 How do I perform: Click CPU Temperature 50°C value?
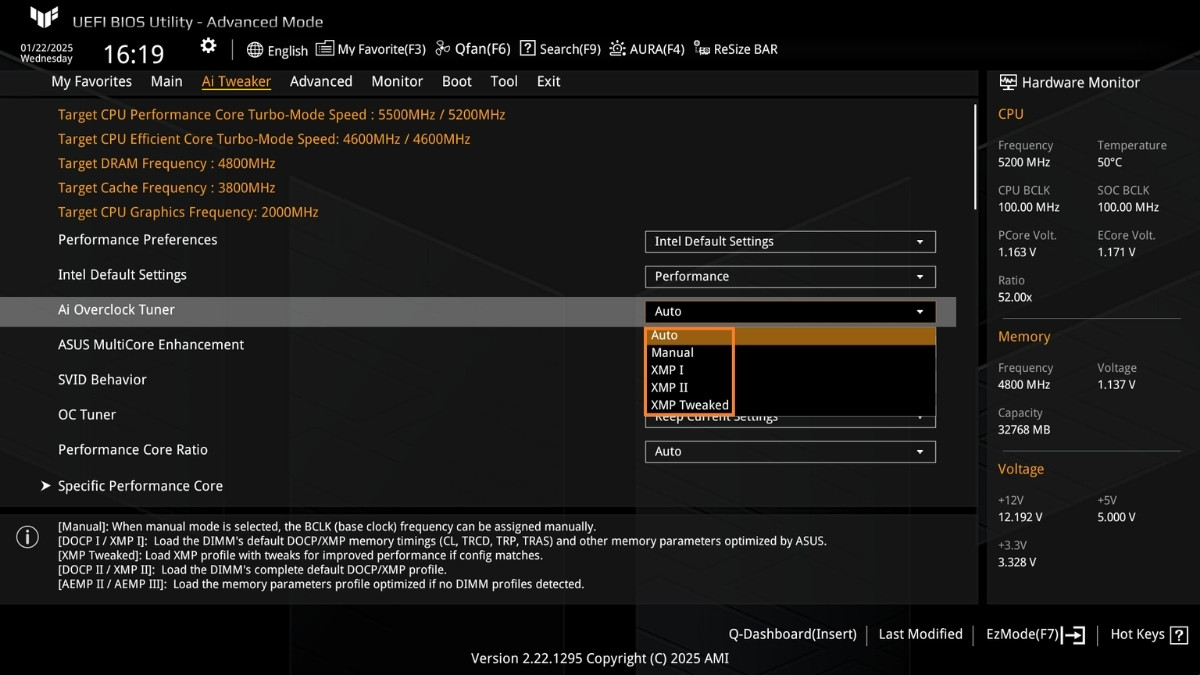[1109, 162]
